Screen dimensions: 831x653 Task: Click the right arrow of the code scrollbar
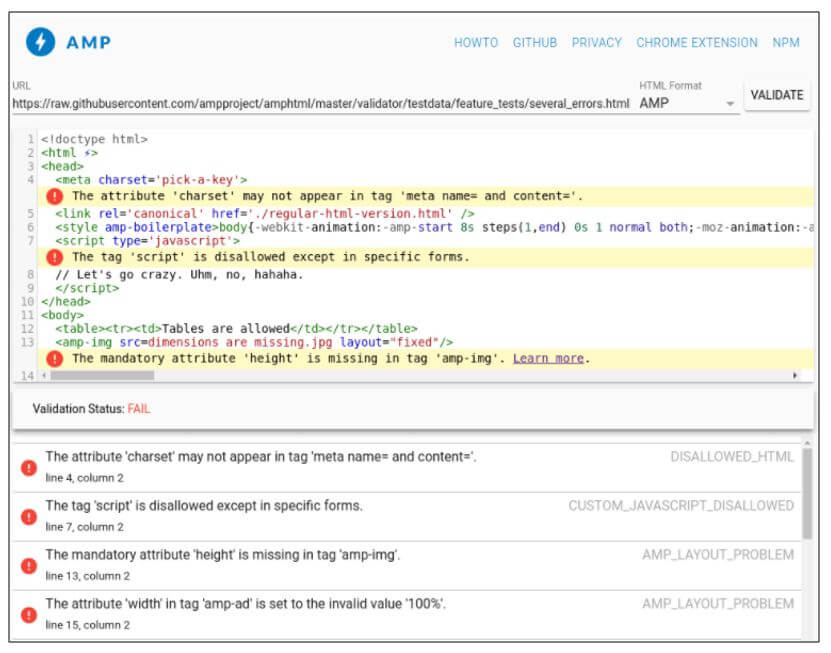click(794, 375)
